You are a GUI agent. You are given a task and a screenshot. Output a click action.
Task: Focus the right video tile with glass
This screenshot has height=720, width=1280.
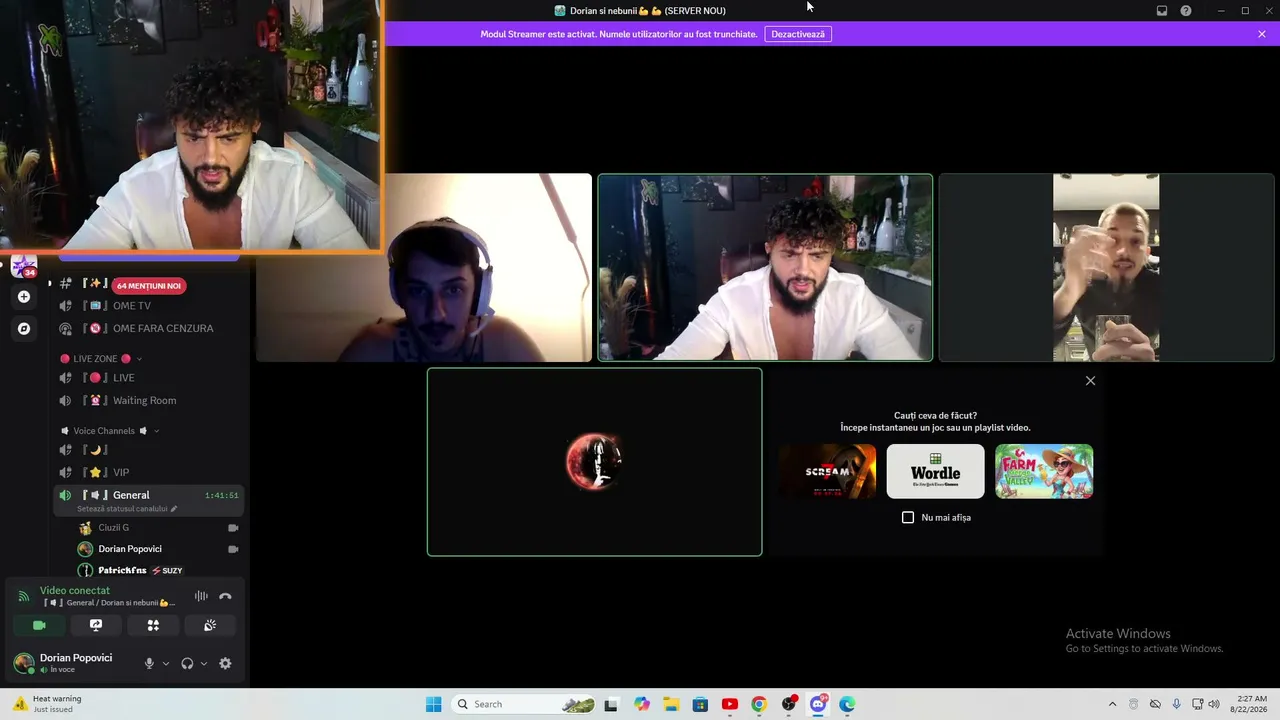[x=1106, y=268]
